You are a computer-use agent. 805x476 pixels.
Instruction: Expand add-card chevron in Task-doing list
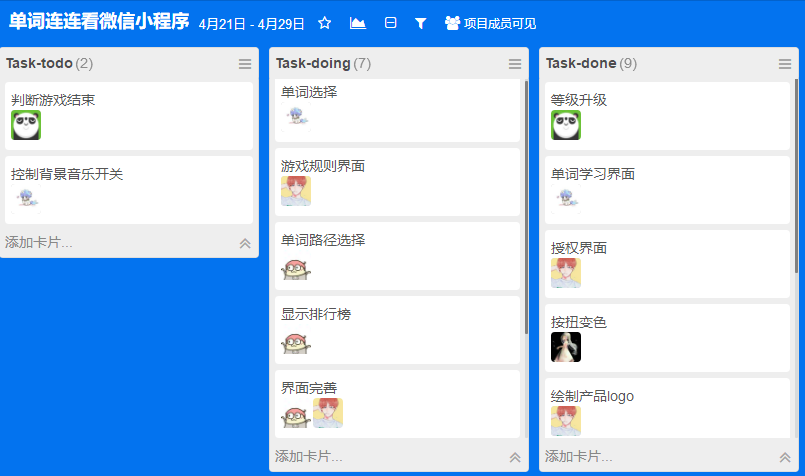515,457
